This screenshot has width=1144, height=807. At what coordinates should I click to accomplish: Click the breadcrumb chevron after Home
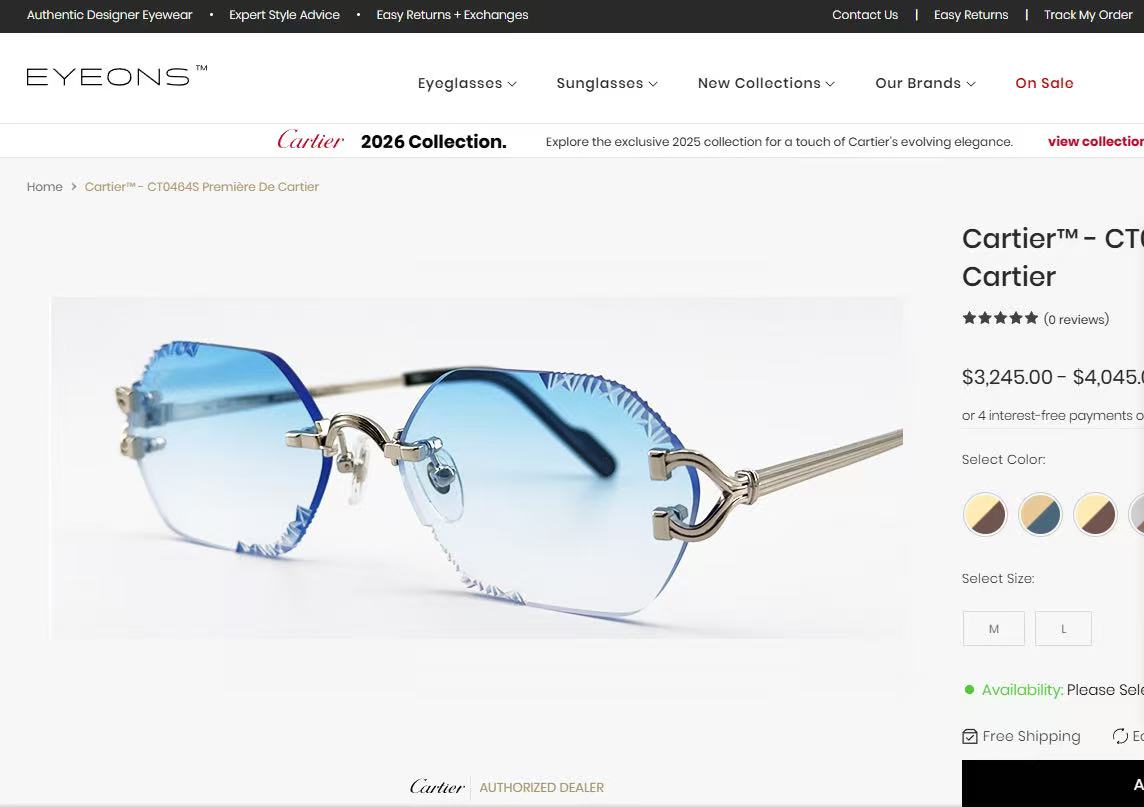(74, 187)
